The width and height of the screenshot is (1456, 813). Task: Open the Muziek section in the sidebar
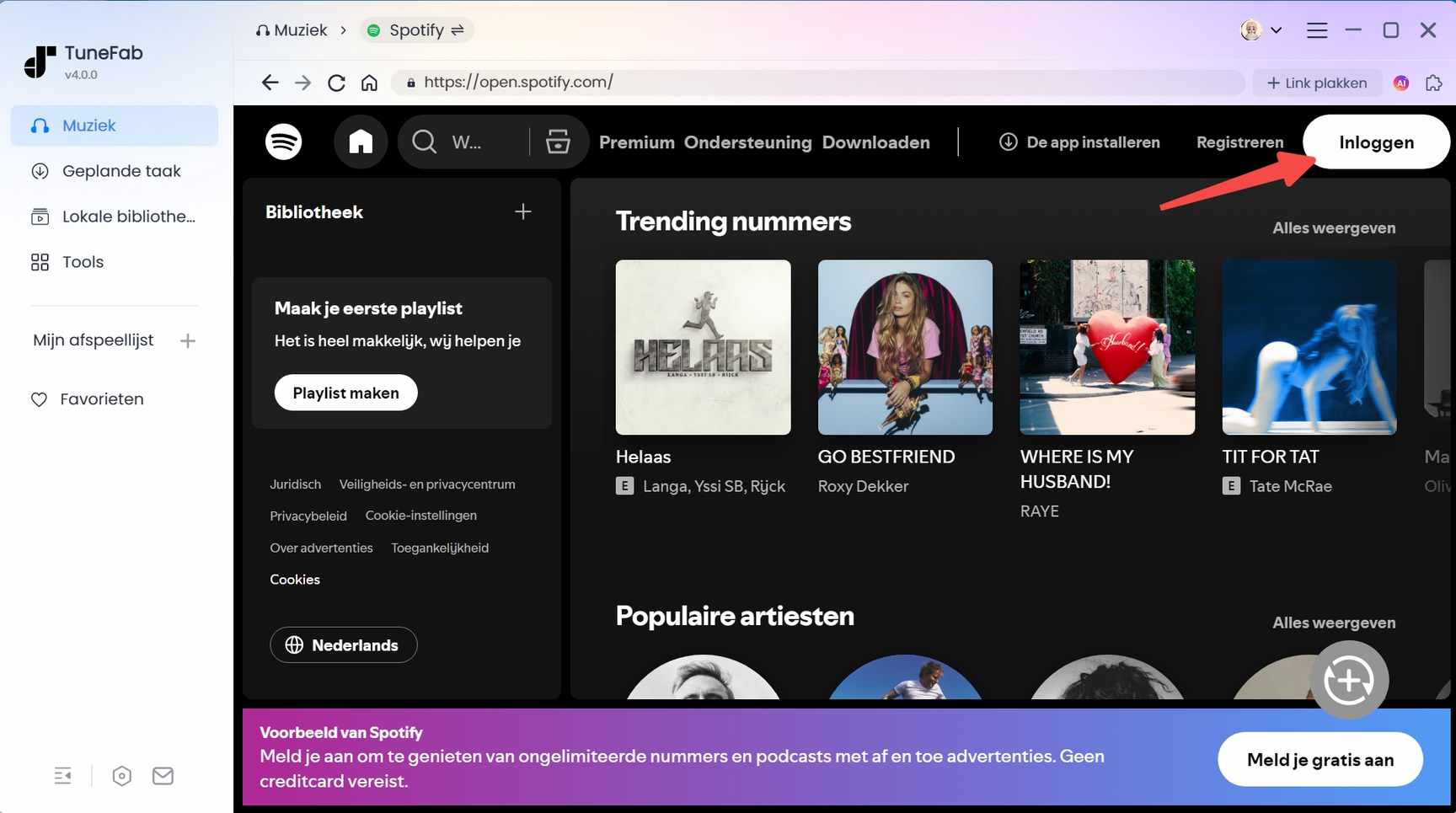88,125
